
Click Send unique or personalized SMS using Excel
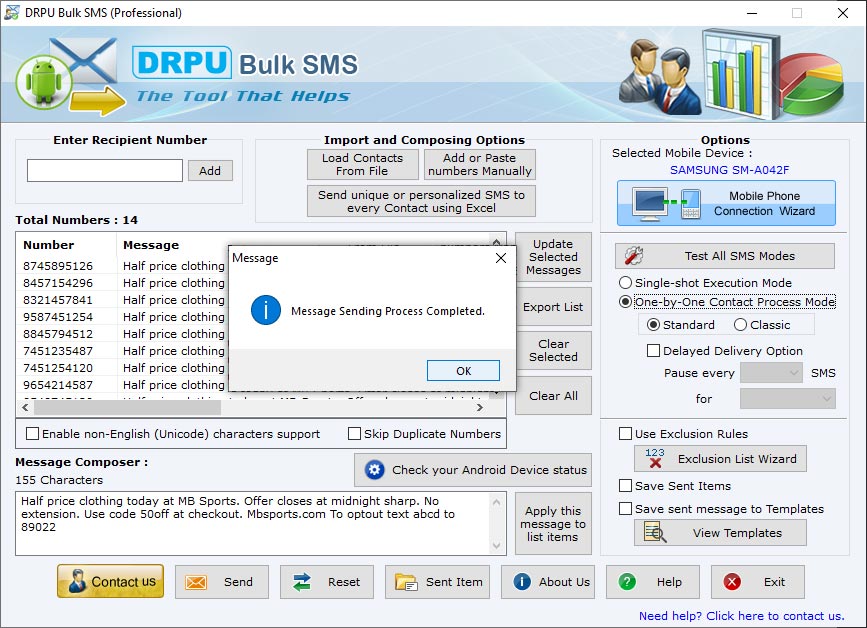click(x=421, y=201)
